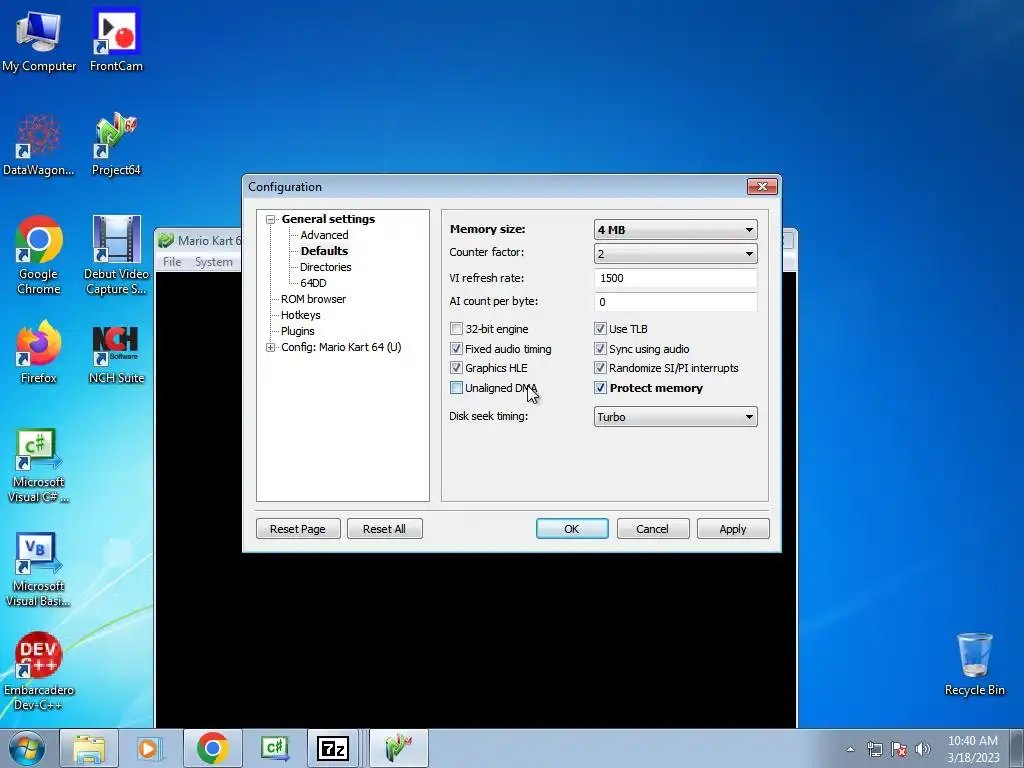1024x768 pixels.
Task: Confirm configuration with OK button
Action: pyautogui.click(x=571, y=528)
